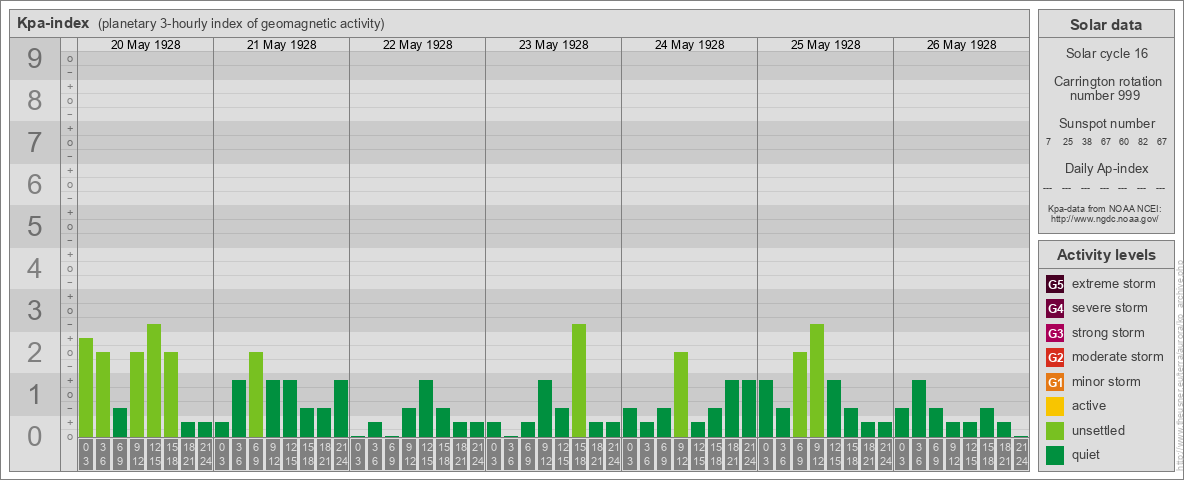Image resolution: width=1184 pixels, height=480 pixels.
Task: Click the 'Solar cycle 16' text
Action: pos(1105,54)
